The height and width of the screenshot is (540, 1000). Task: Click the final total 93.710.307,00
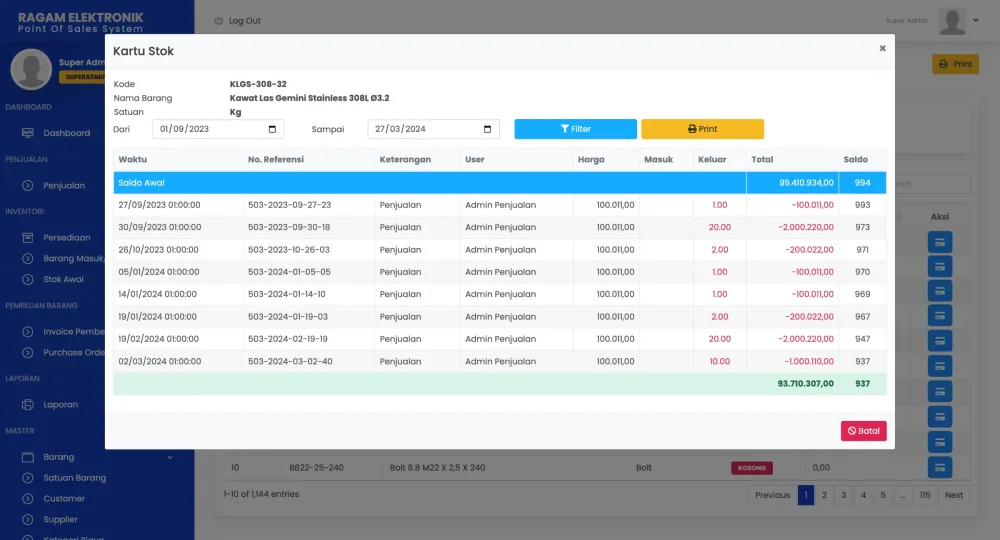[805, 384]
